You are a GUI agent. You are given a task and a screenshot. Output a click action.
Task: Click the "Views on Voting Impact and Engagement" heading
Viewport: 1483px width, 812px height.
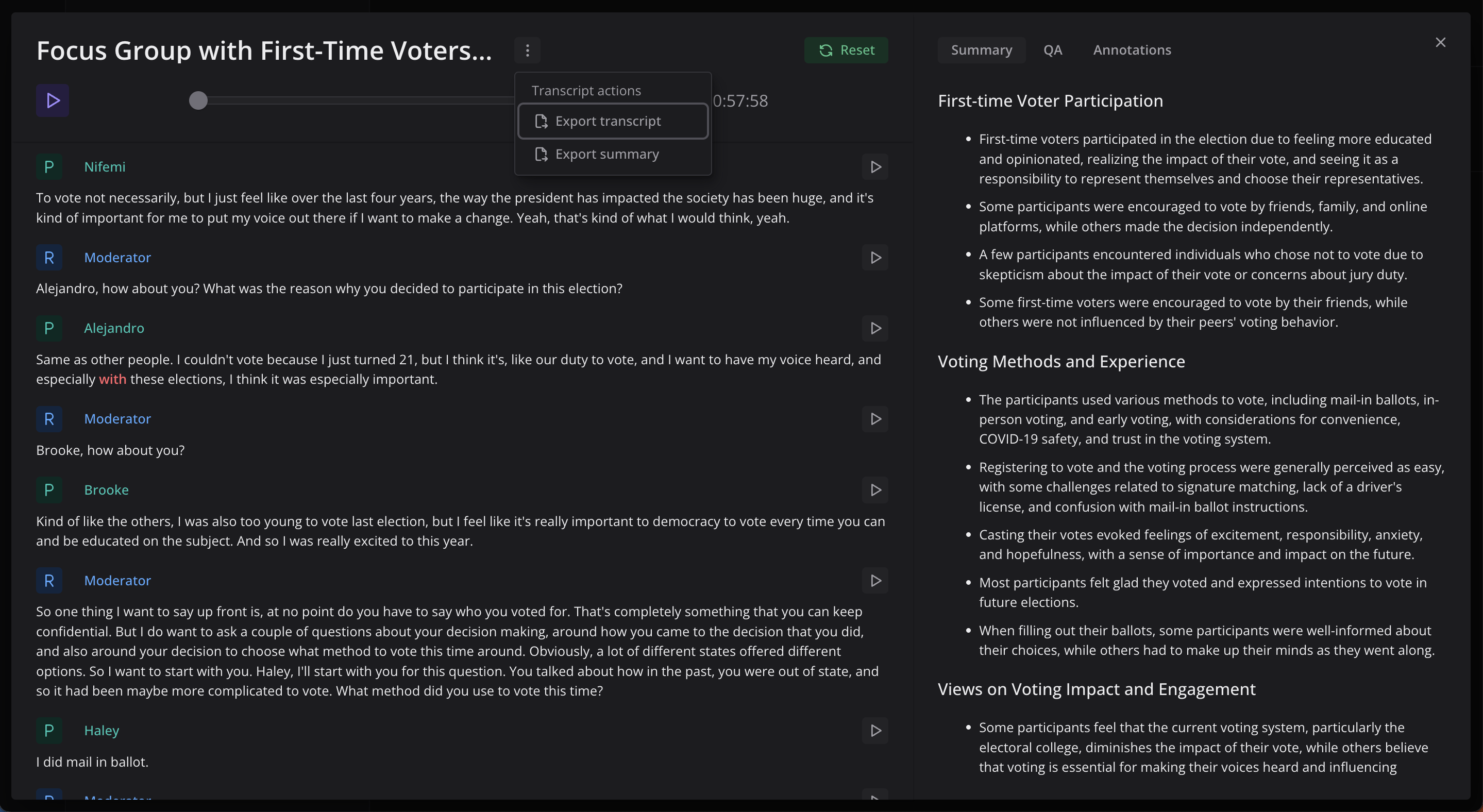tap(1096, 689)
